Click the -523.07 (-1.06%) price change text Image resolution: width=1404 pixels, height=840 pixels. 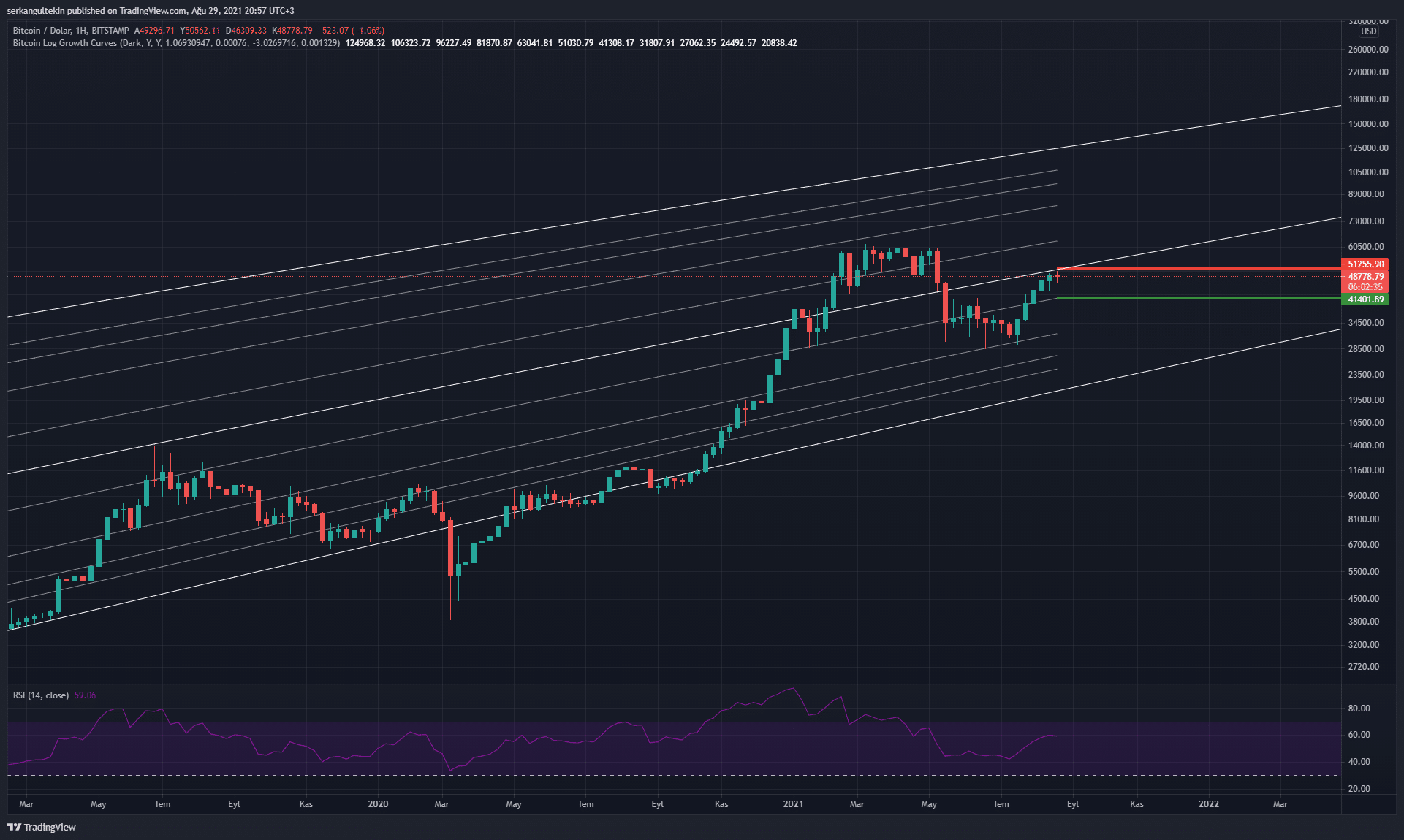[351, 31]
